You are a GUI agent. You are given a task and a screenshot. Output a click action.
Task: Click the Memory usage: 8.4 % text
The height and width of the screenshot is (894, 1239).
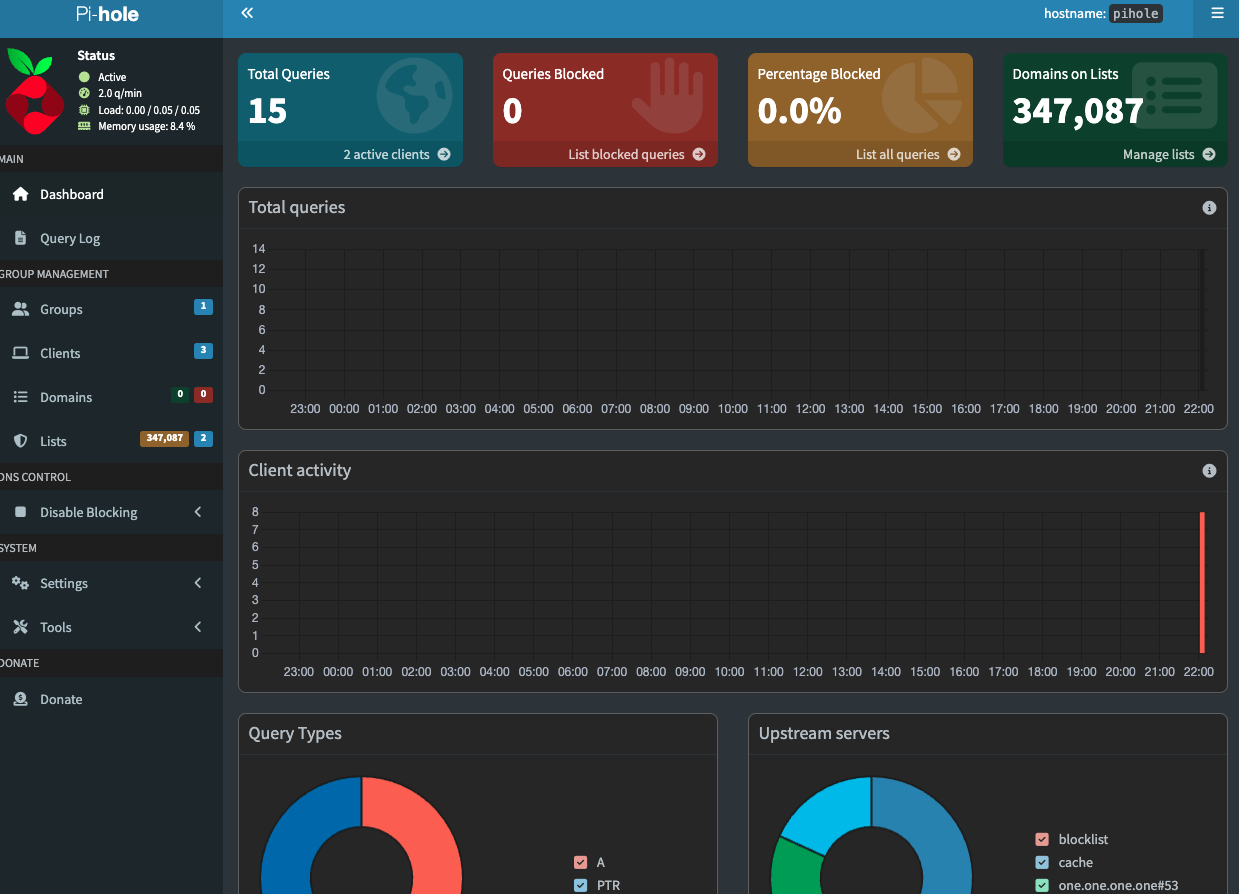(147, 126)
